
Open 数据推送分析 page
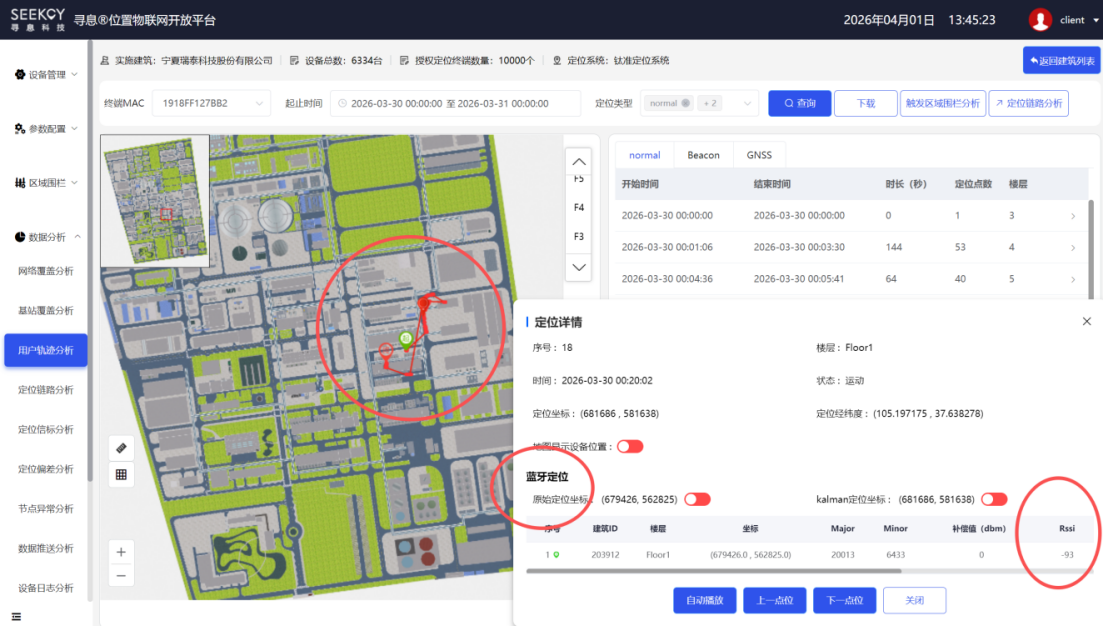[x=46, y=549]
